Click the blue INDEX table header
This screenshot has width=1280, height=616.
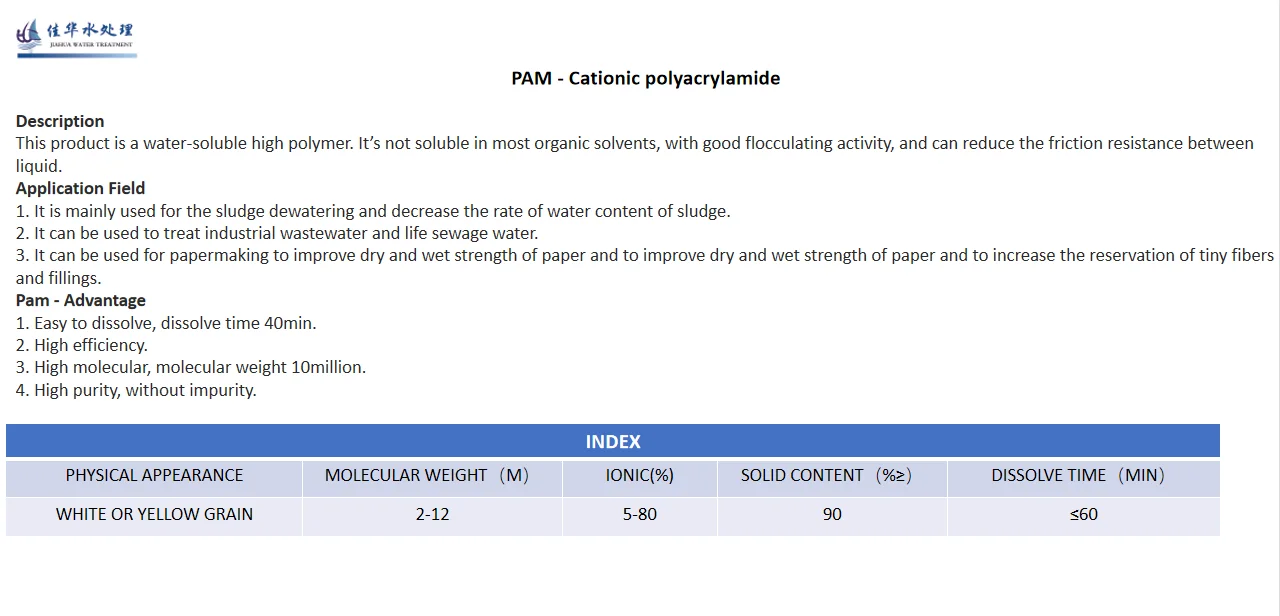pyautogui.click(x=612, y=441)
